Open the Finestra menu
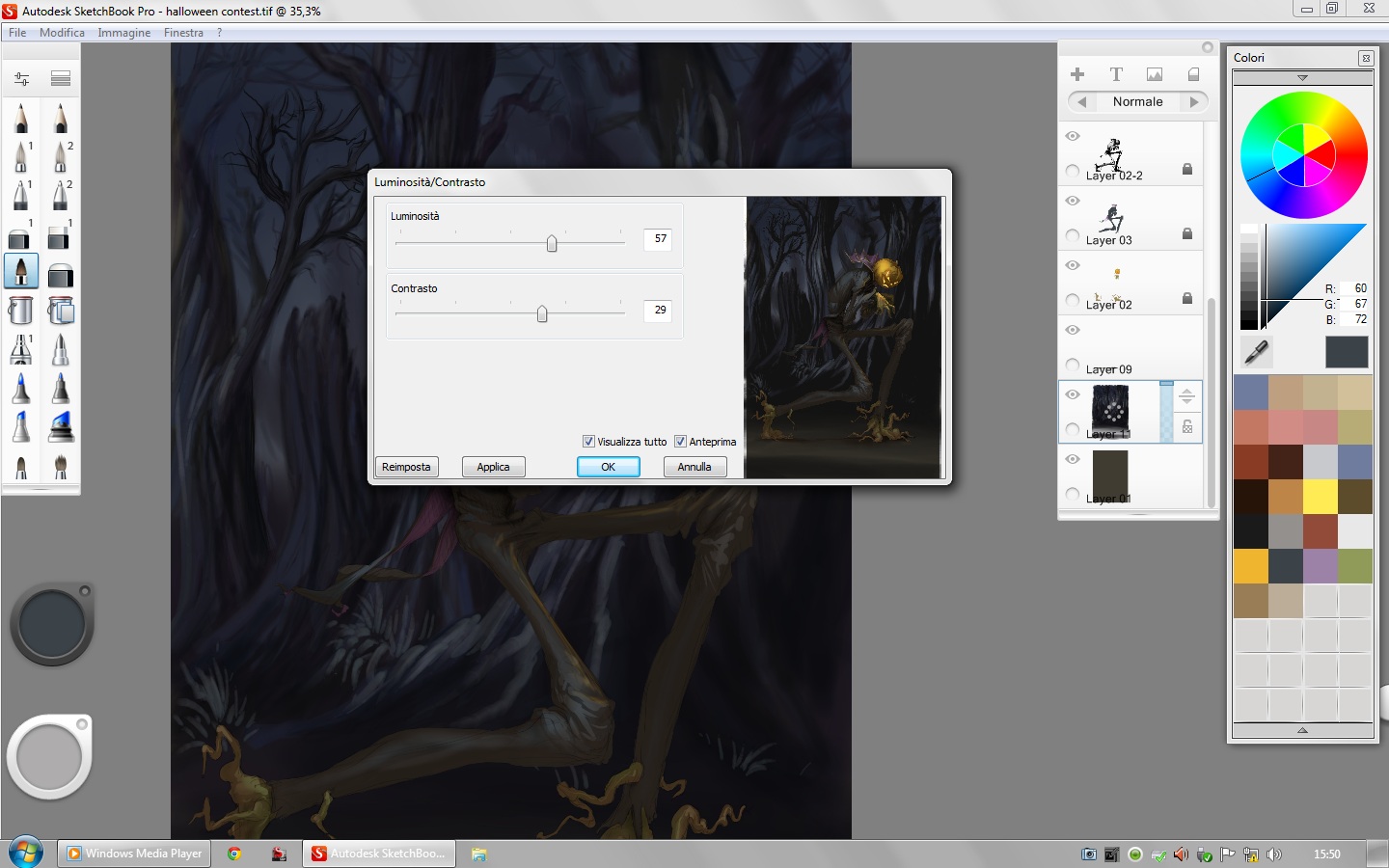 (x=183, y=32)
